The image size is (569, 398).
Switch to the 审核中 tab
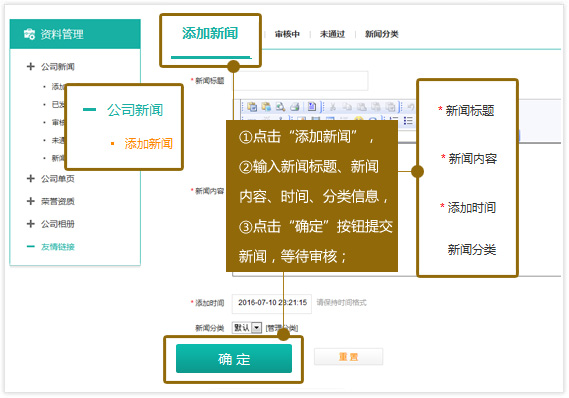(x=287, y=34)
